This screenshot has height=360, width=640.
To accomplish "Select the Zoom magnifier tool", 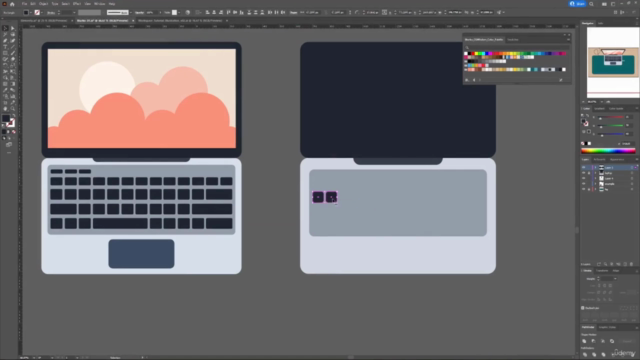I will click(13, 109).
